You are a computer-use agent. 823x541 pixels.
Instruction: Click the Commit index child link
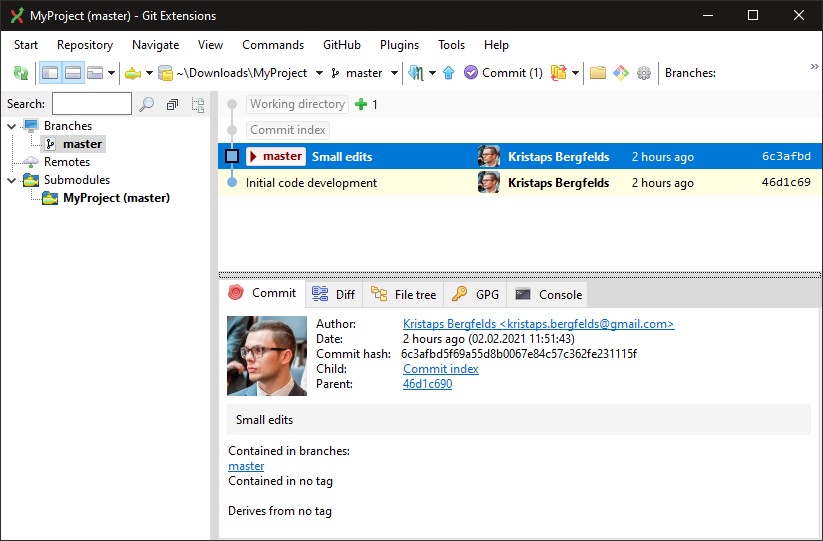click(x=441, y=369)
